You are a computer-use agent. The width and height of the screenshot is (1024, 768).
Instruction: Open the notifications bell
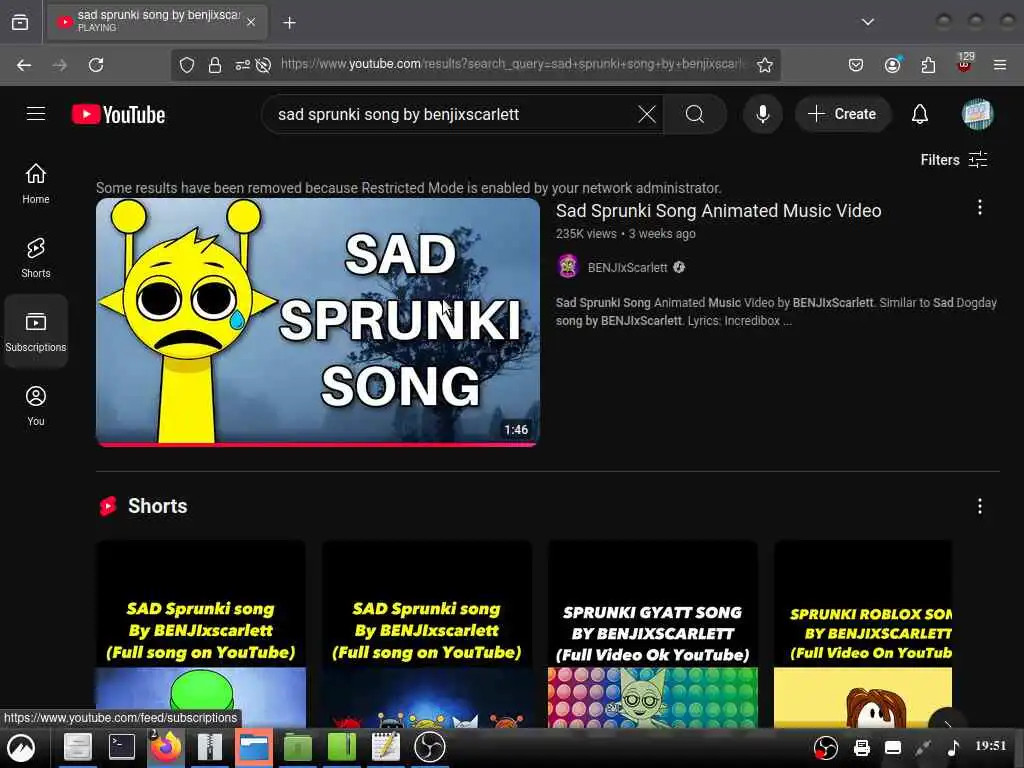tap(920, 114)
